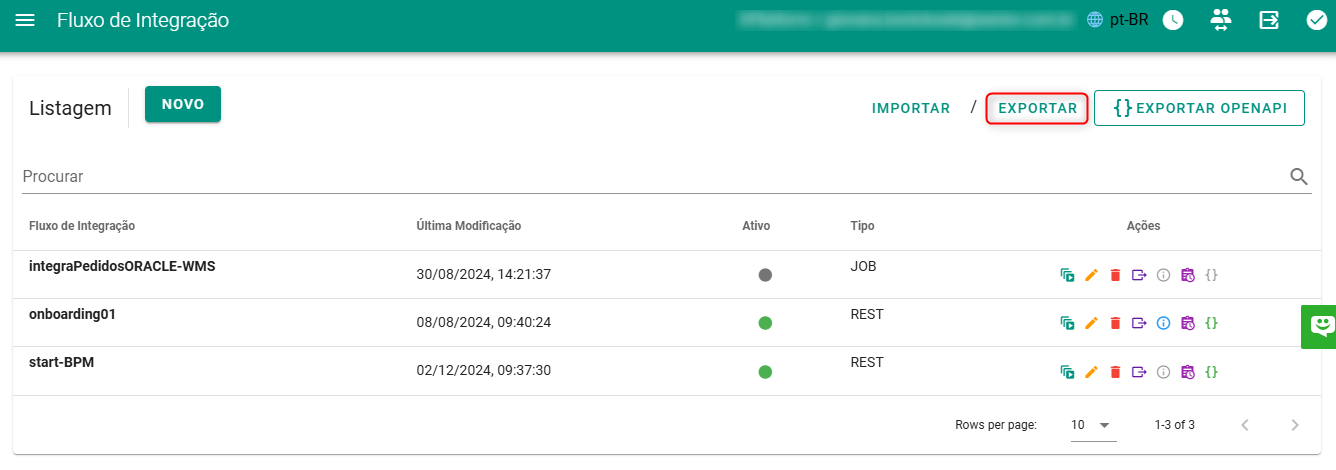Click the blue info icon for onboarding01

point(1163,323)
